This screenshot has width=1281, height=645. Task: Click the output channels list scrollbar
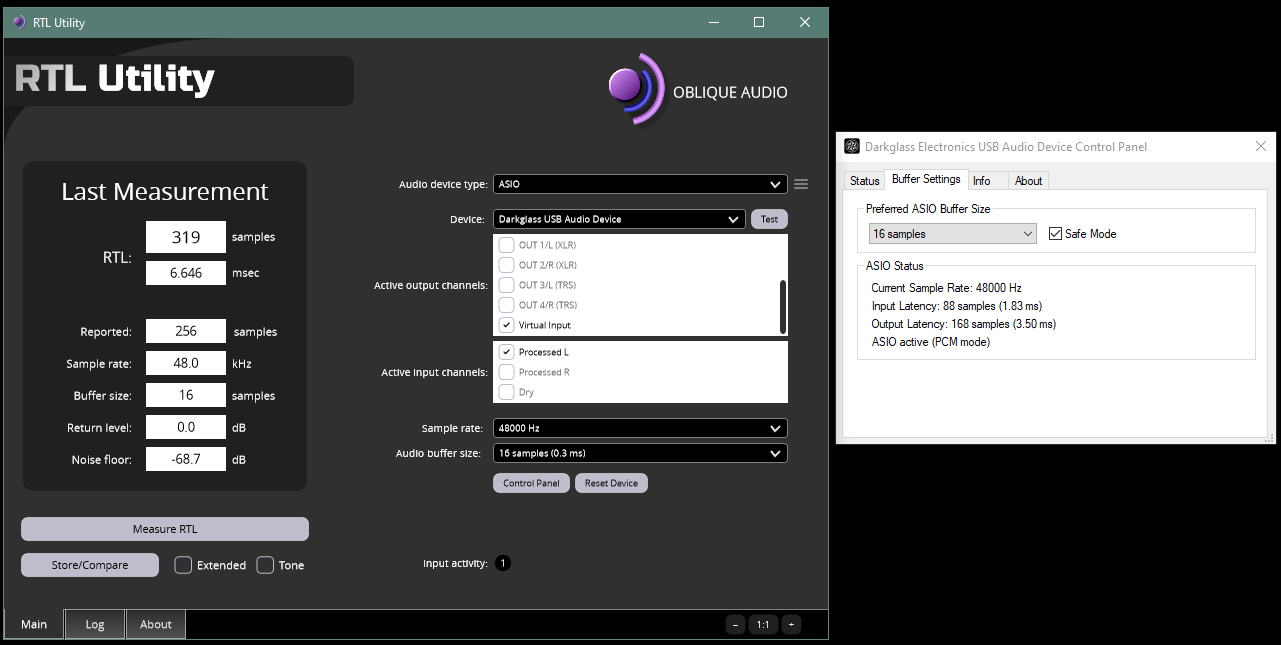(783, 307)
